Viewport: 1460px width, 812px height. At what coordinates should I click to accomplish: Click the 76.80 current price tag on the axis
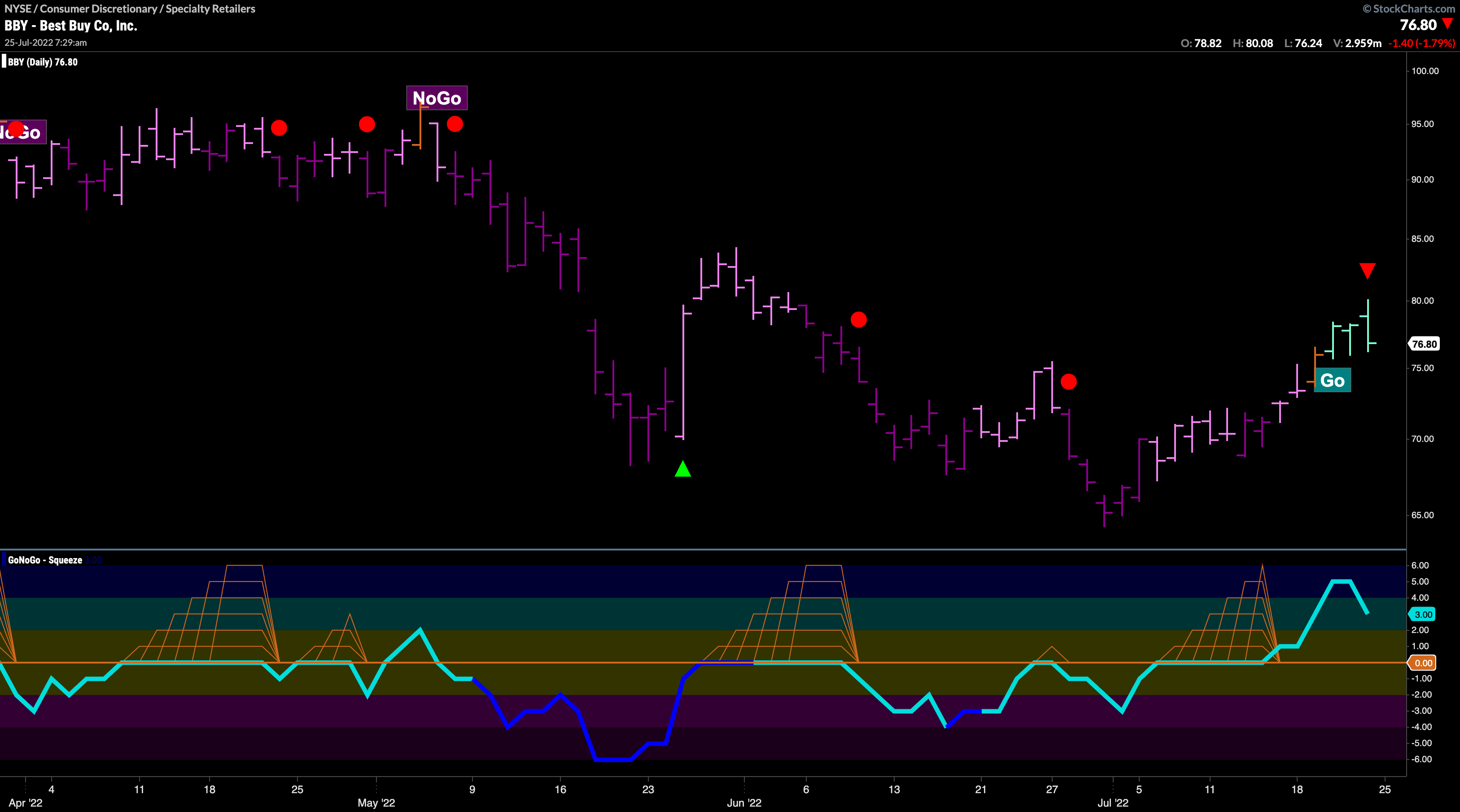coord(1424,344)
